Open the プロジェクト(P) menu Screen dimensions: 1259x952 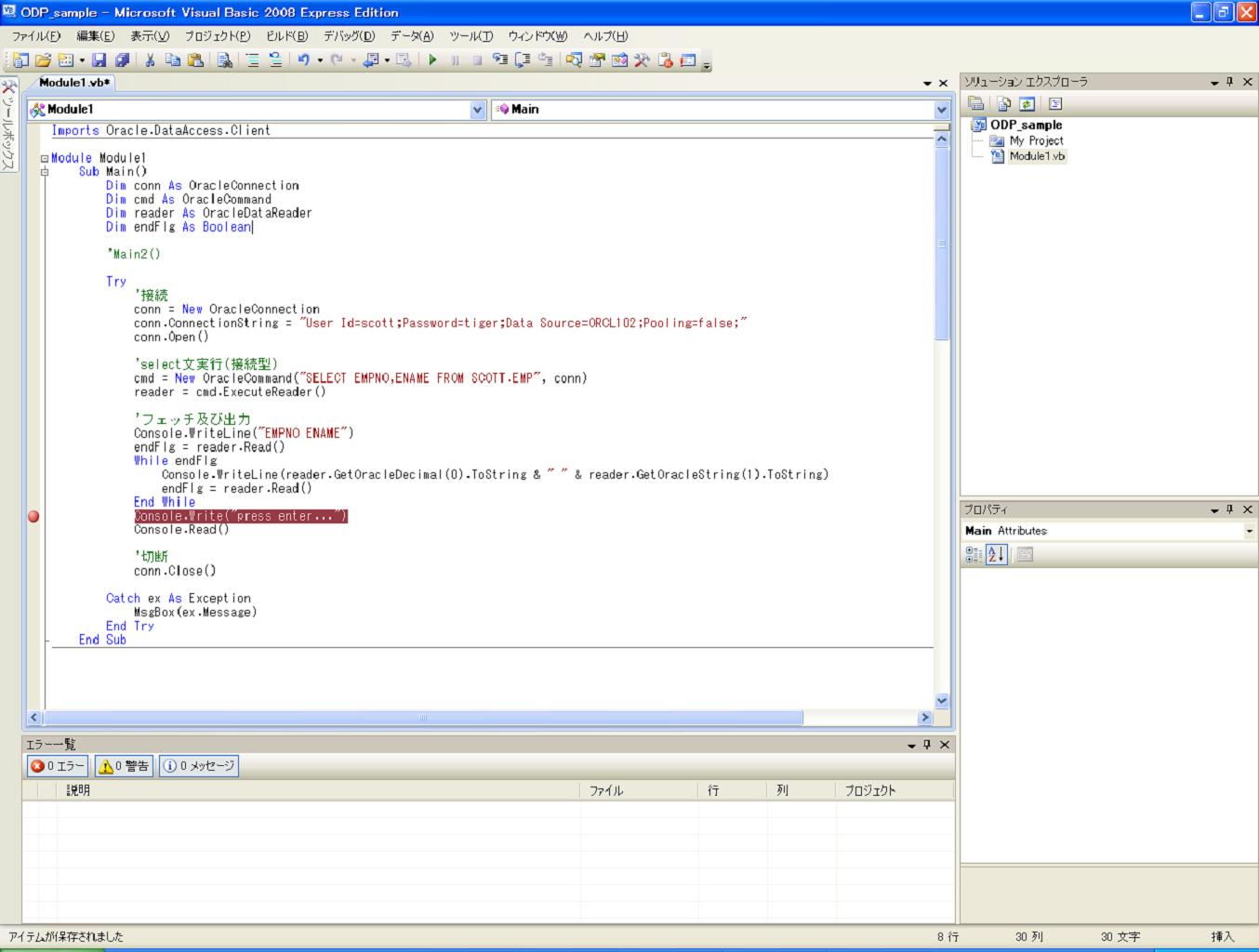pyautogui.click(x=218, y=36)
